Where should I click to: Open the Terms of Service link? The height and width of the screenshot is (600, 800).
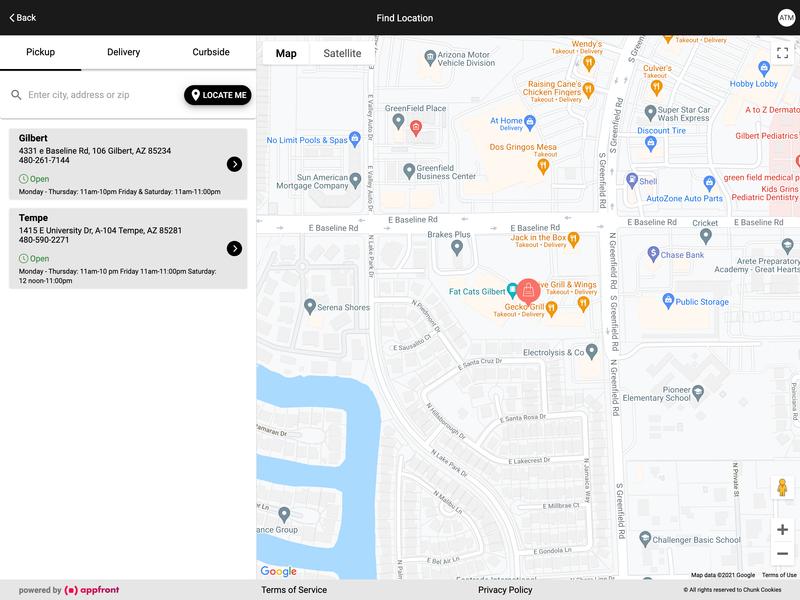click(294, 590)
